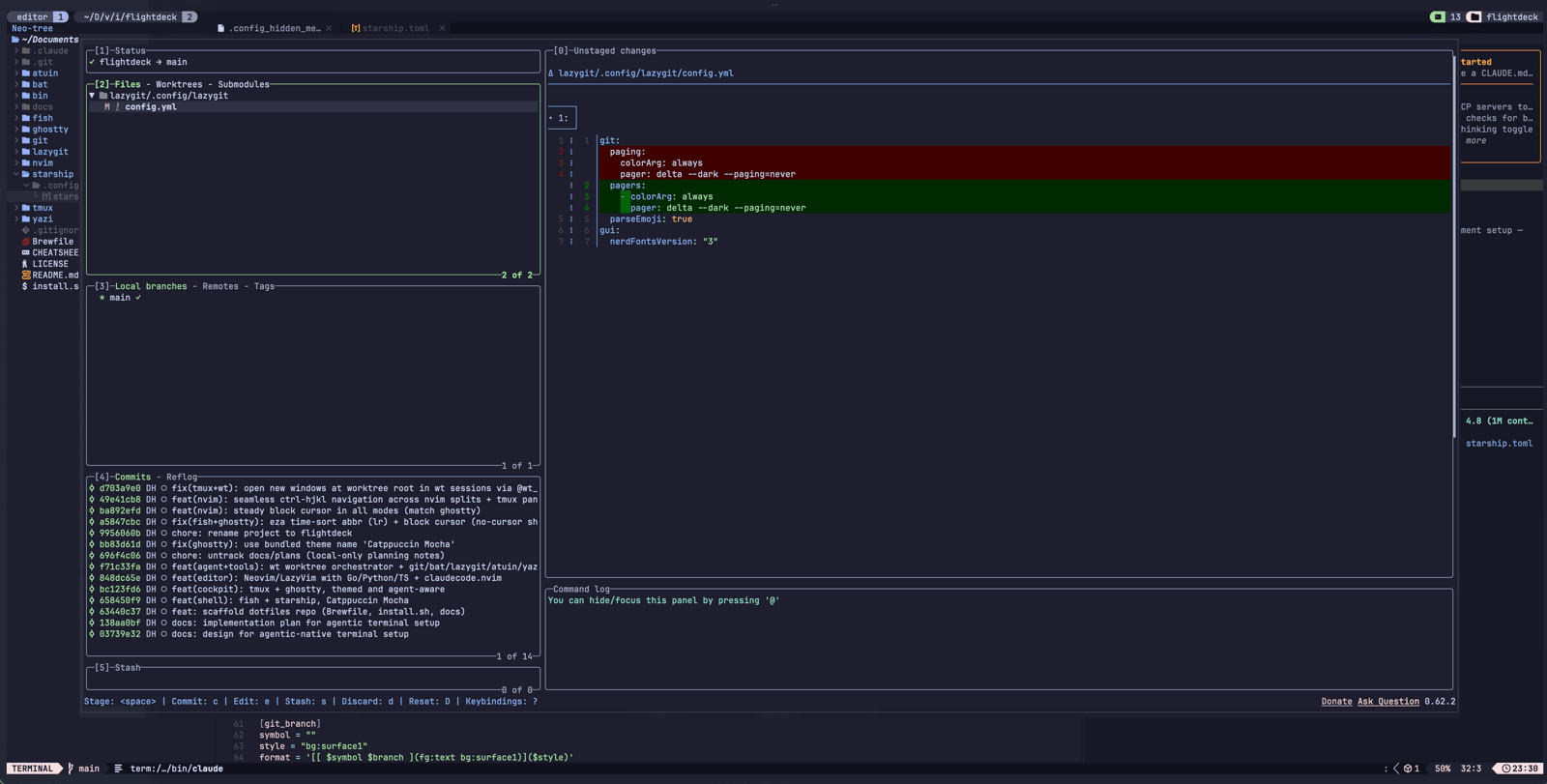Expand the git folder chevron in Neo-tree
1547x784 pixels.
[16, 140]
